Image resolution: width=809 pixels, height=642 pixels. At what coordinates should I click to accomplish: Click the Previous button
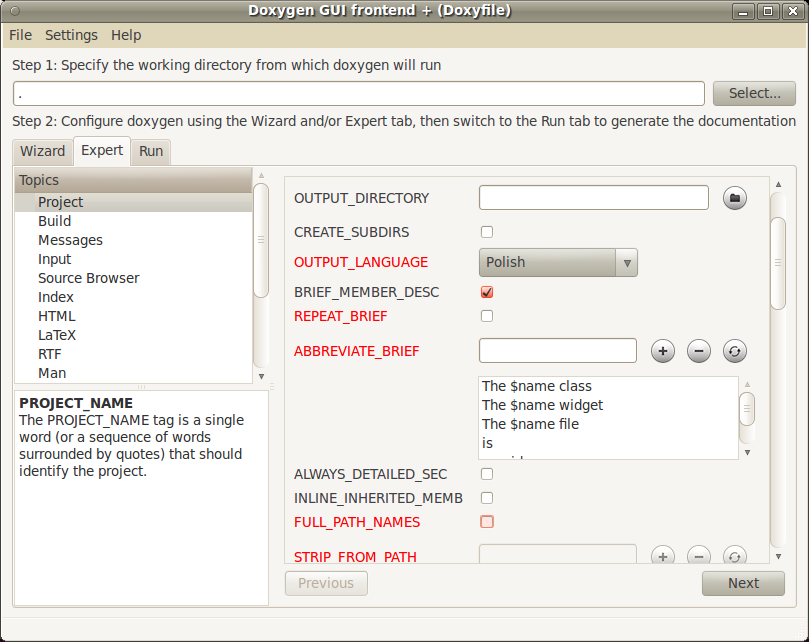click(326, 583)
